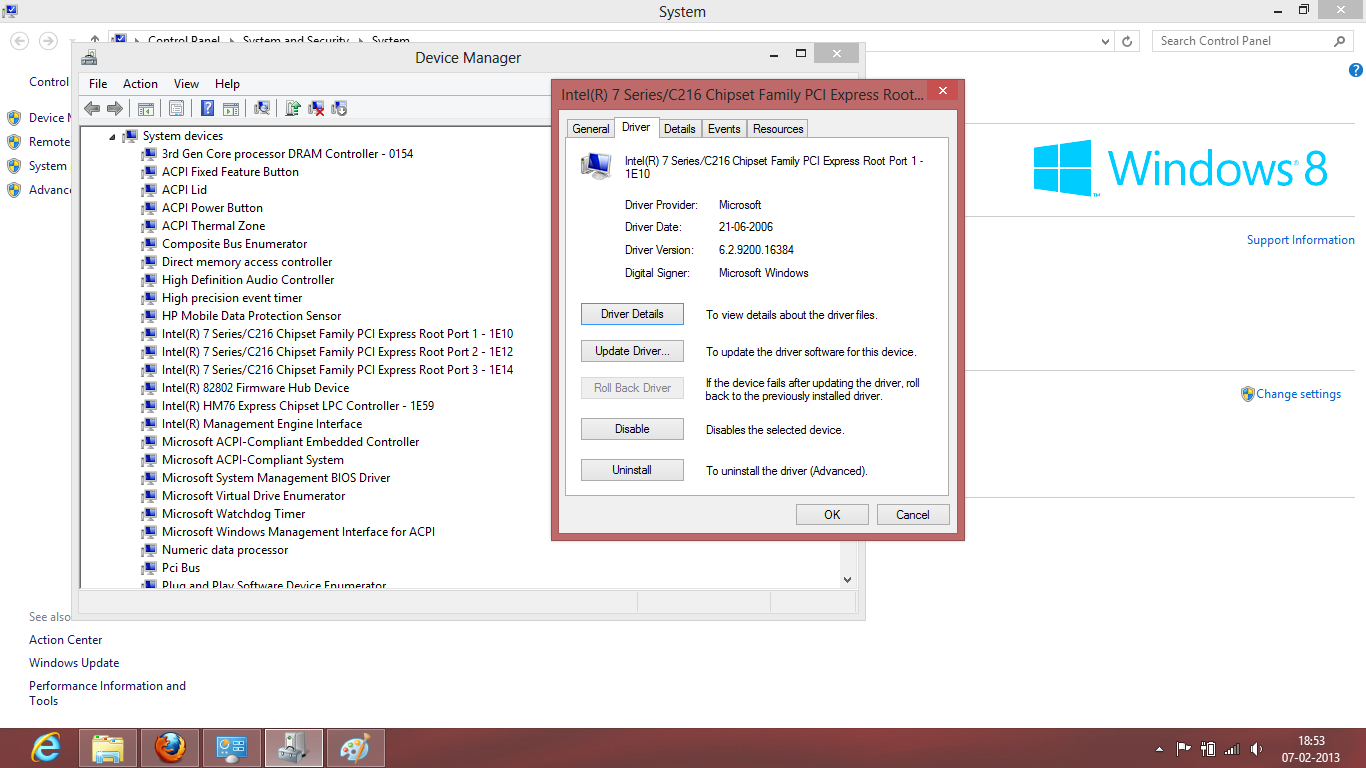Image resolution: width=1366 pixels, height=768 pixels.
Task: Click the Disable button in driver properties
Action: (632, 429)
